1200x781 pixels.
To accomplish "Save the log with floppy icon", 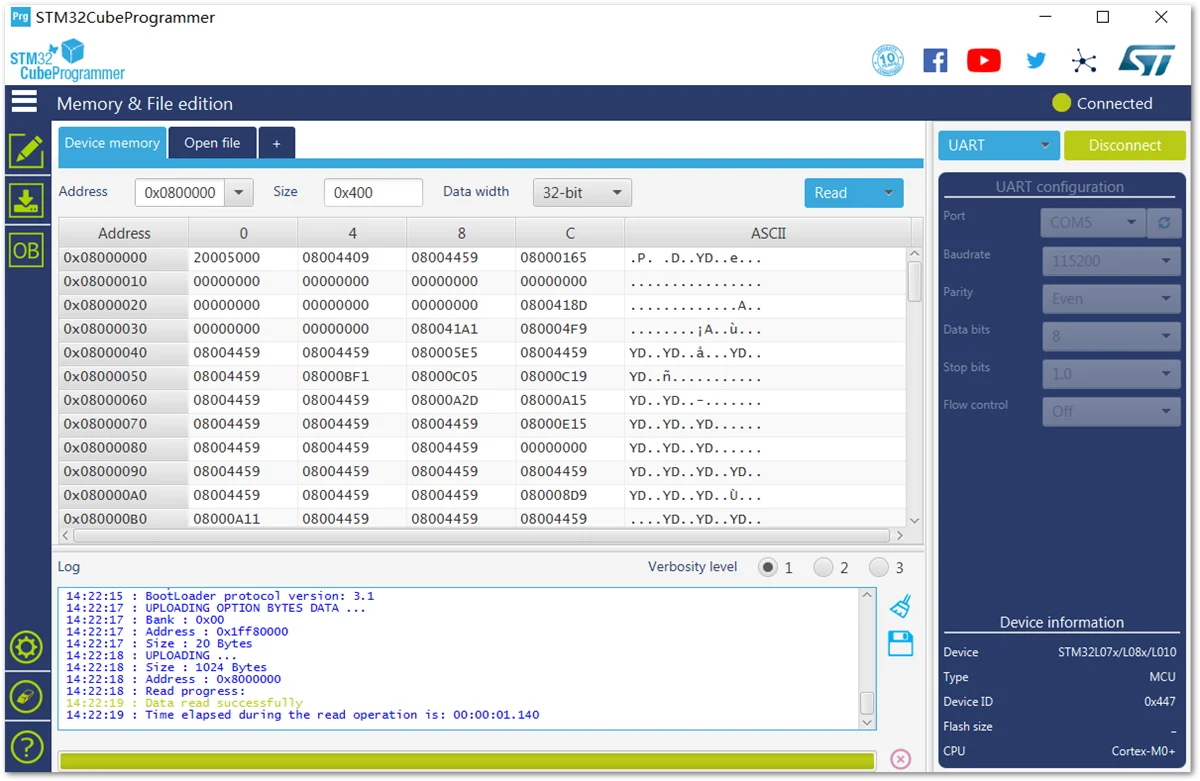I will pos(901,643).
